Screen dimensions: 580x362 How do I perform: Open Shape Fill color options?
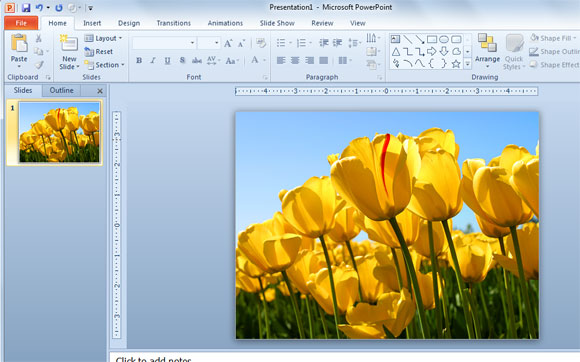click(x=553, y=38)
